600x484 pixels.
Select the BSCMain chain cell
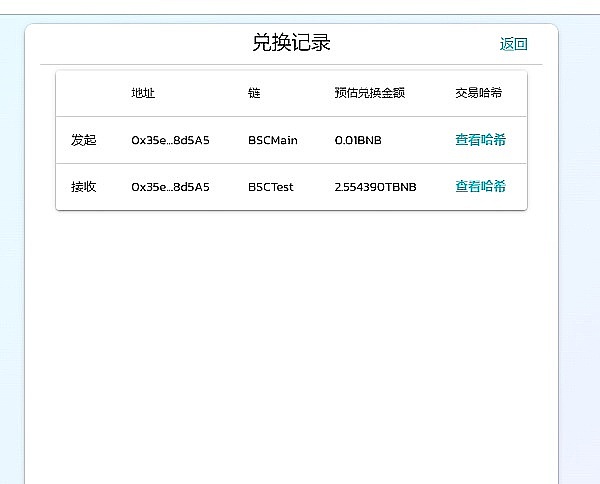(273, 140)
